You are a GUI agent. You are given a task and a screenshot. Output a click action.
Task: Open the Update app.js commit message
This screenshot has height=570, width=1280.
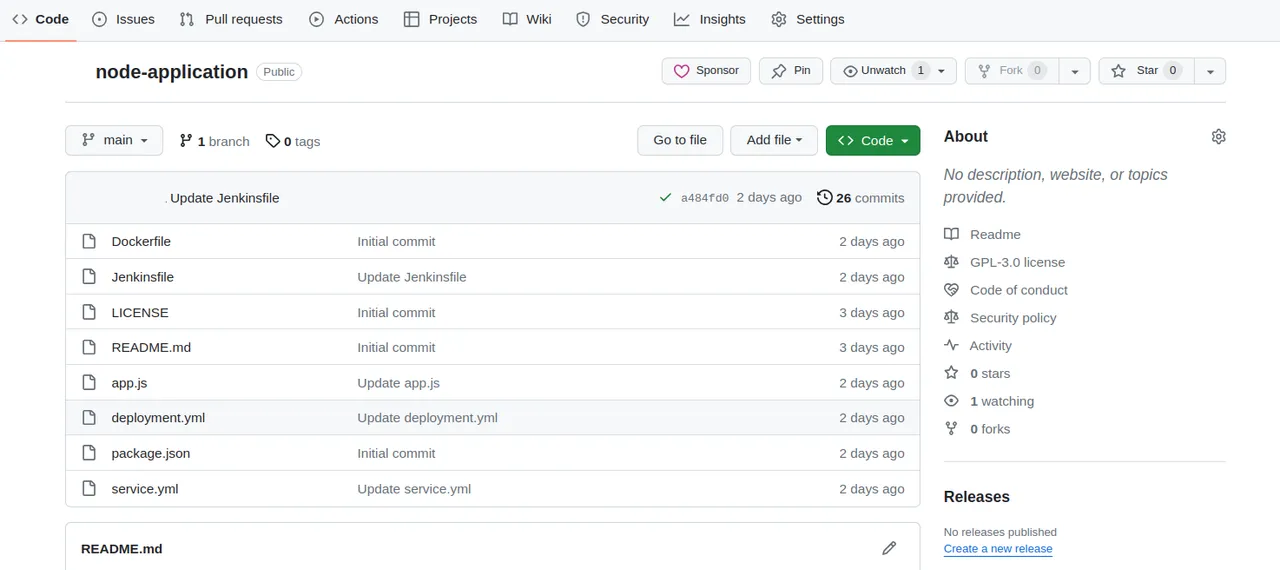(x=398, y=383)
